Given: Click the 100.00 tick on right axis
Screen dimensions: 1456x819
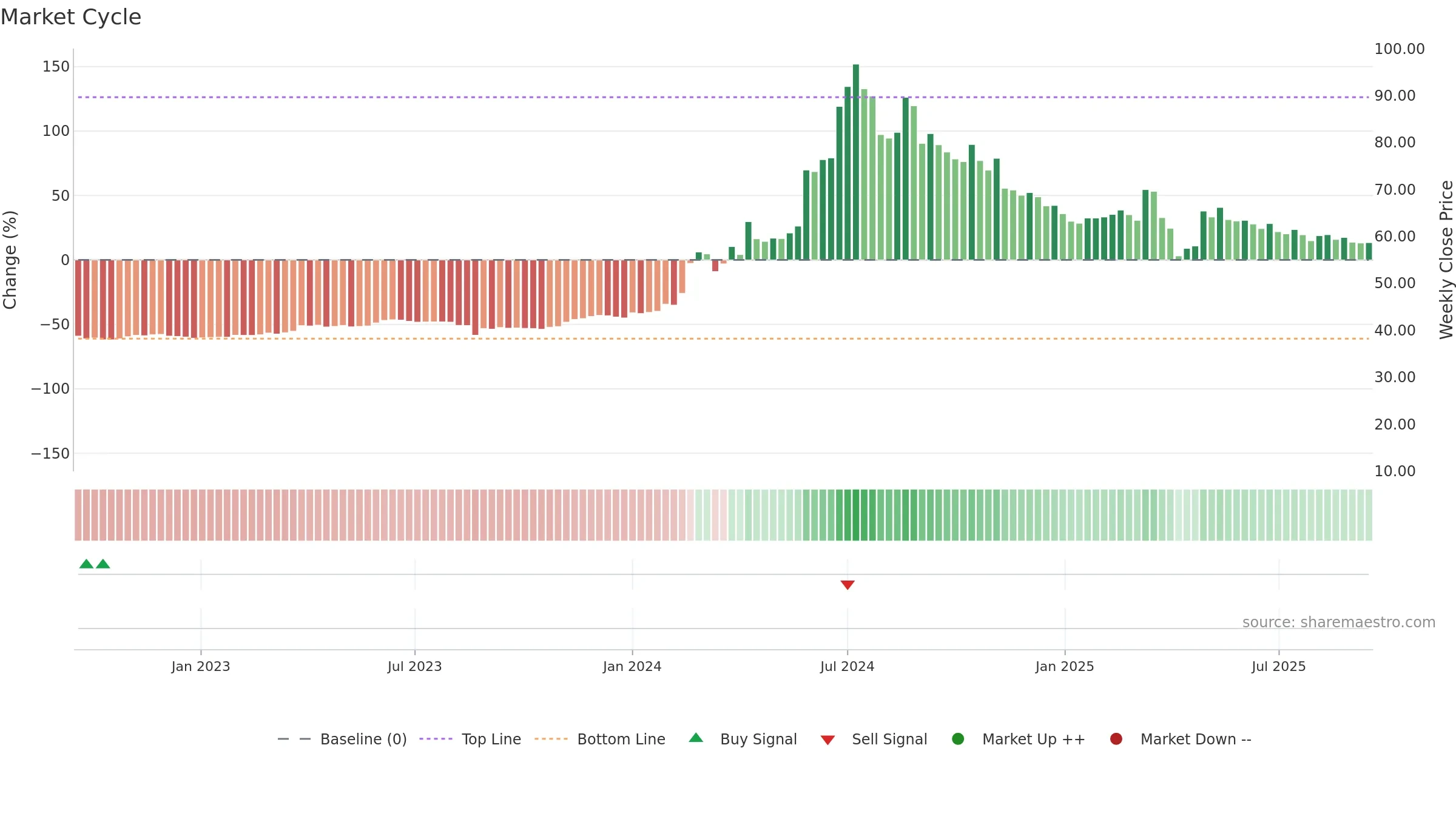Looking at the screenshot, I should point(1400,49).
